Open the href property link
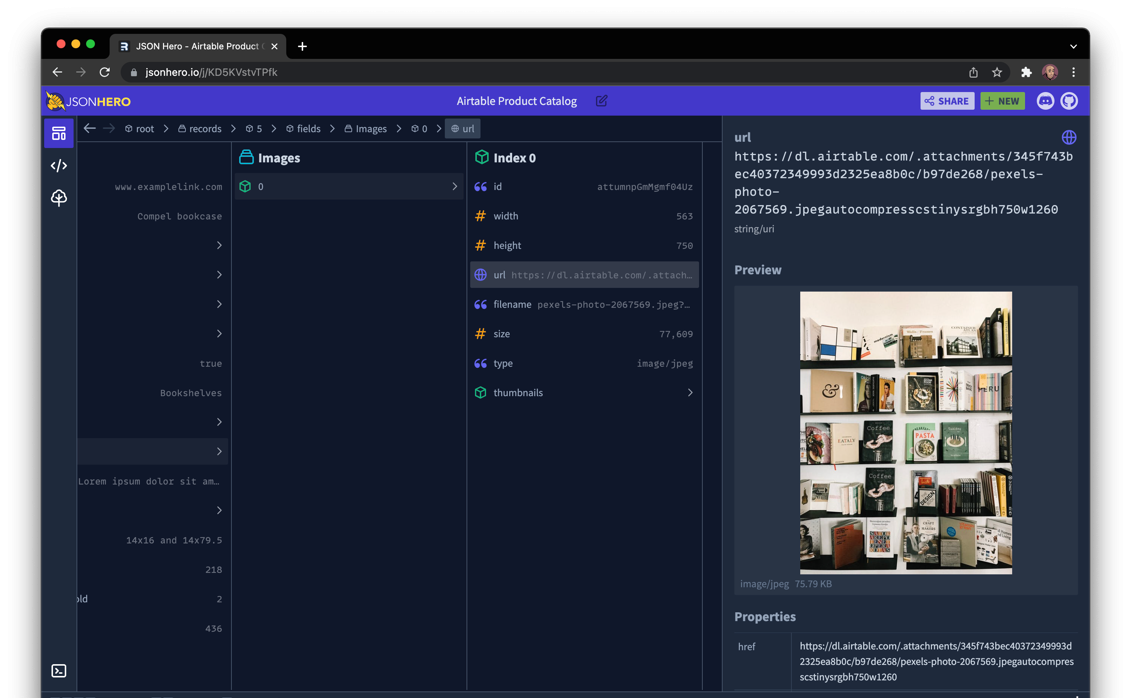1130x698 pixels. point(936,661)
